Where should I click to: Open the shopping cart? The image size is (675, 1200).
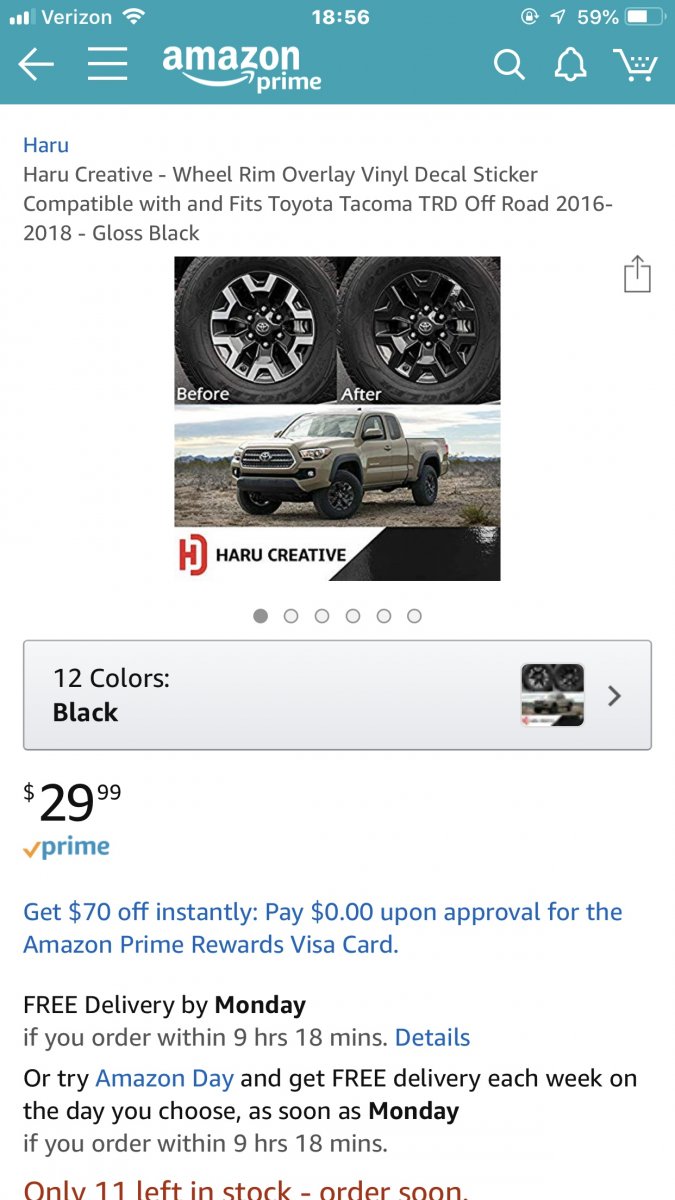pos(635,65)
